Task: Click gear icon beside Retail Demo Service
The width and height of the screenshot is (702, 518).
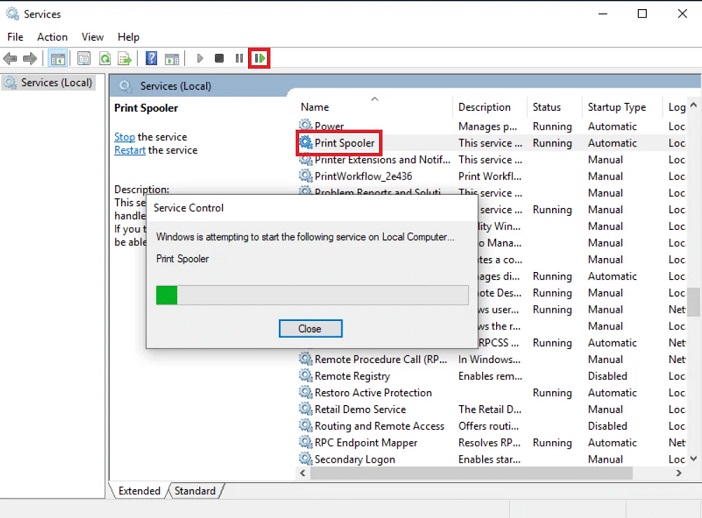Action: pyautogui.click(x=306, y=409)
